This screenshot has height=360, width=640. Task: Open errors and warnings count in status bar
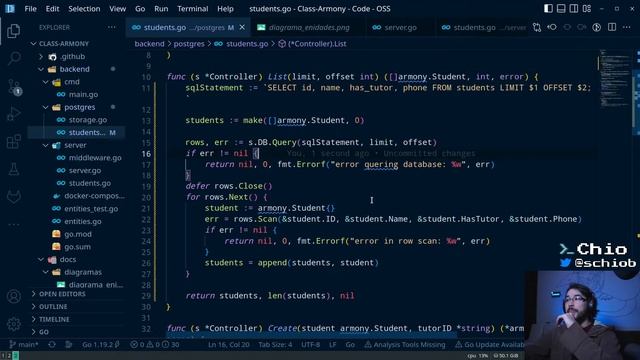(154, 344)
